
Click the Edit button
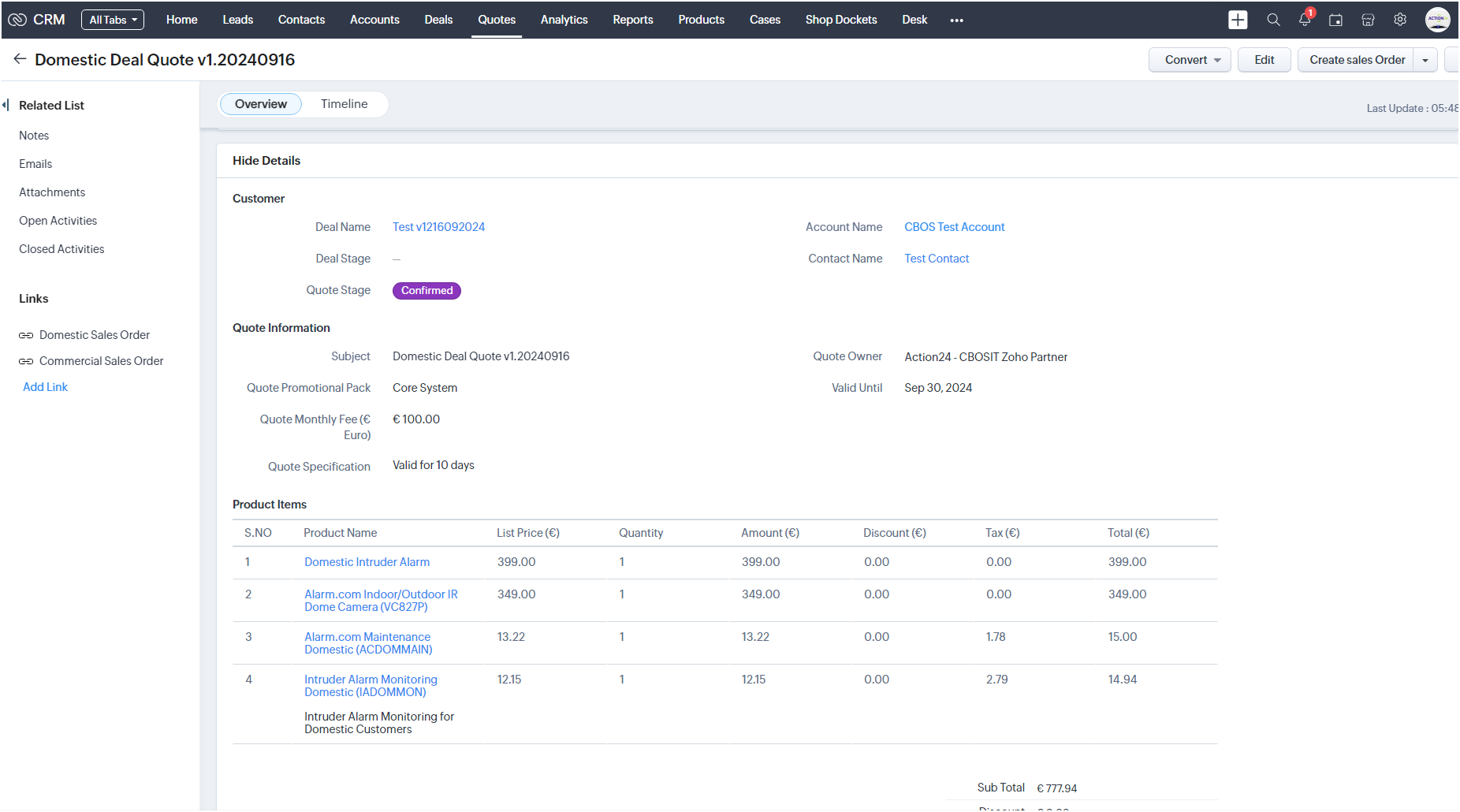pos(1264,60)
